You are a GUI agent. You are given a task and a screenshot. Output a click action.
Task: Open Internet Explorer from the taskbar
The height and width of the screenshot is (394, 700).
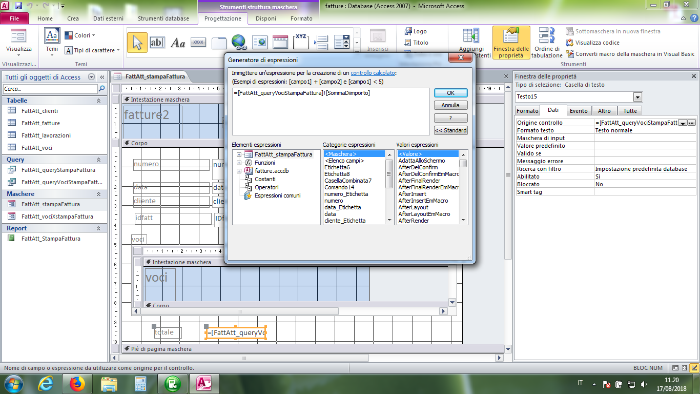pyautogui.click(x=46, y=383)
